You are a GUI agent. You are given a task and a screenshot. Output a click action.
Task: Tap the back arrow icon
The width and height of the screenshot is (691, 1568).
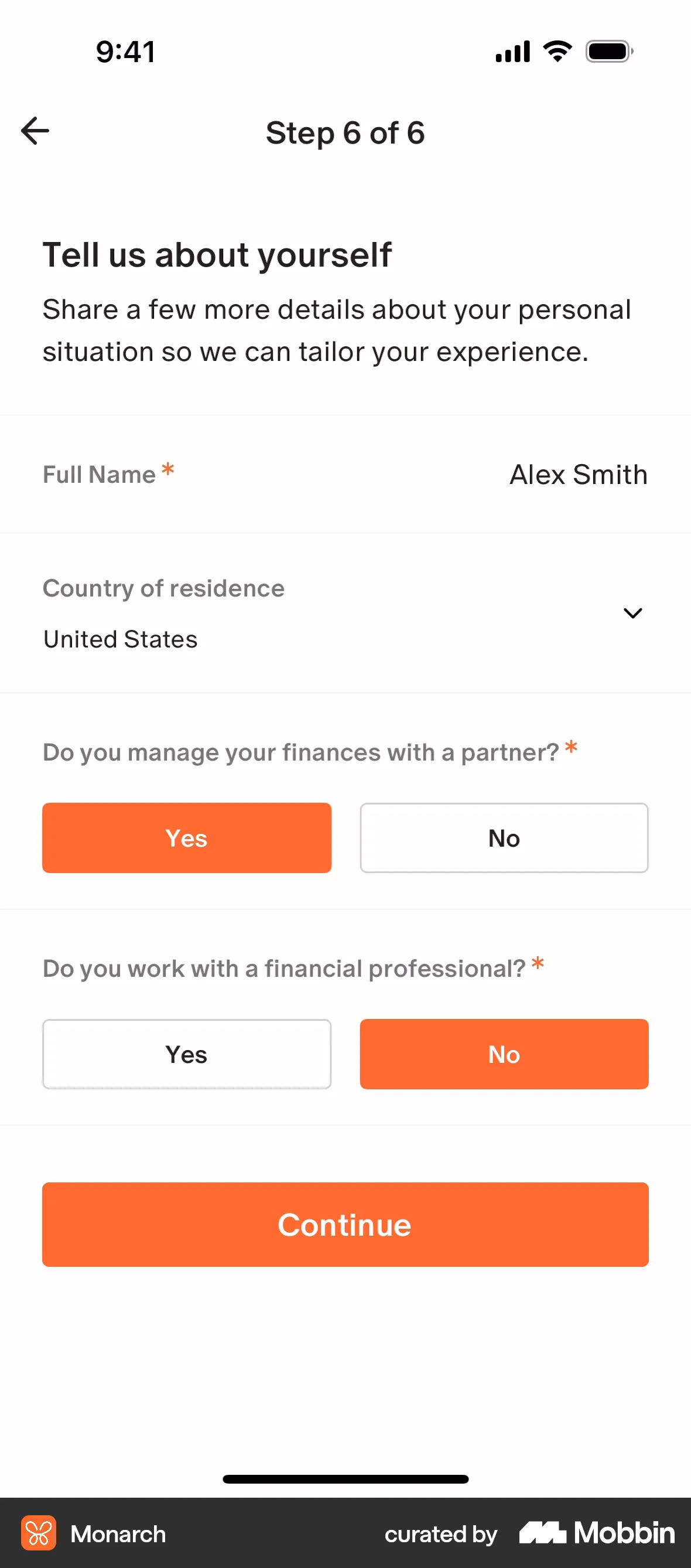35,130
